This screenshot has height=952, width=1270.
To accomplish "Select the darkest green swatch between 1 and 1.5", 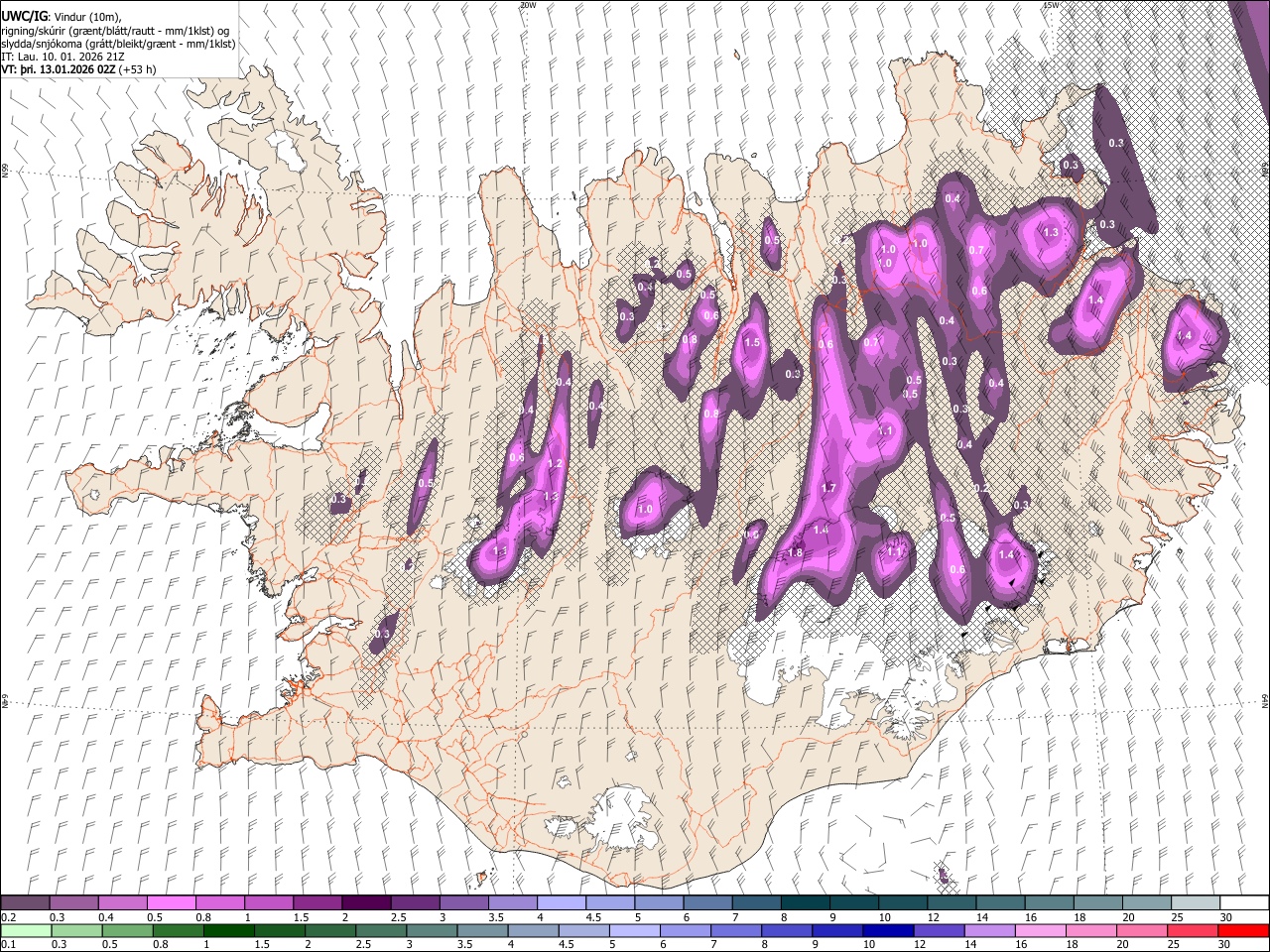I will 229,930.
